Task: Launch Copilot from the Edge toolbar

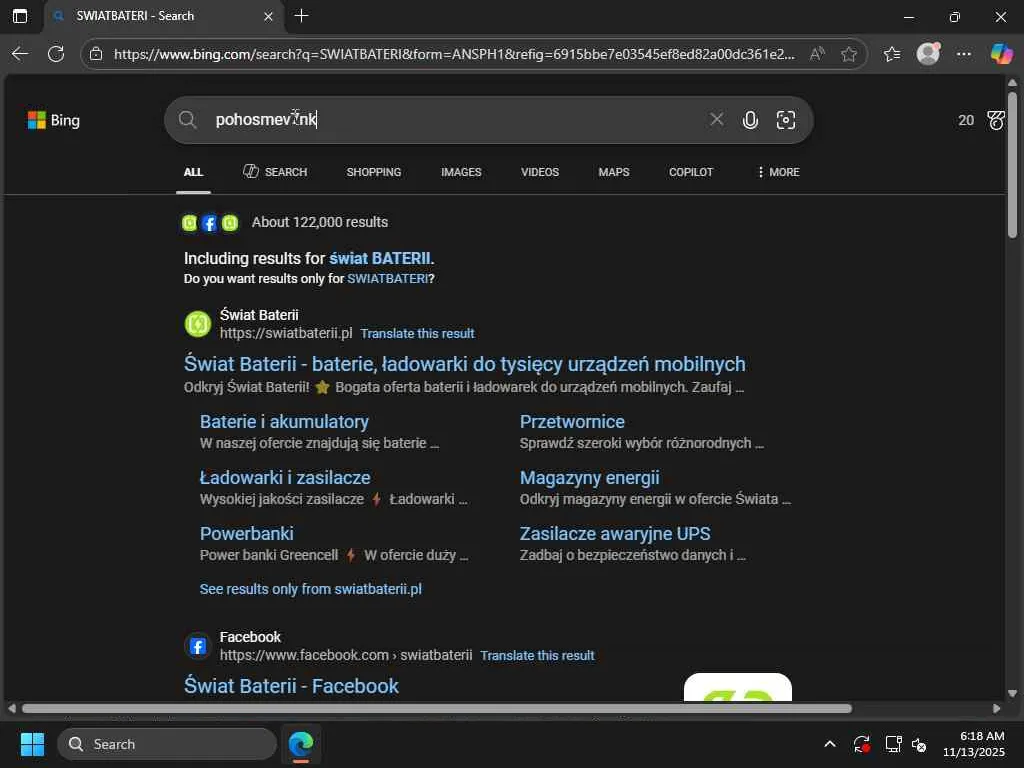Action: pos(1001,54)
